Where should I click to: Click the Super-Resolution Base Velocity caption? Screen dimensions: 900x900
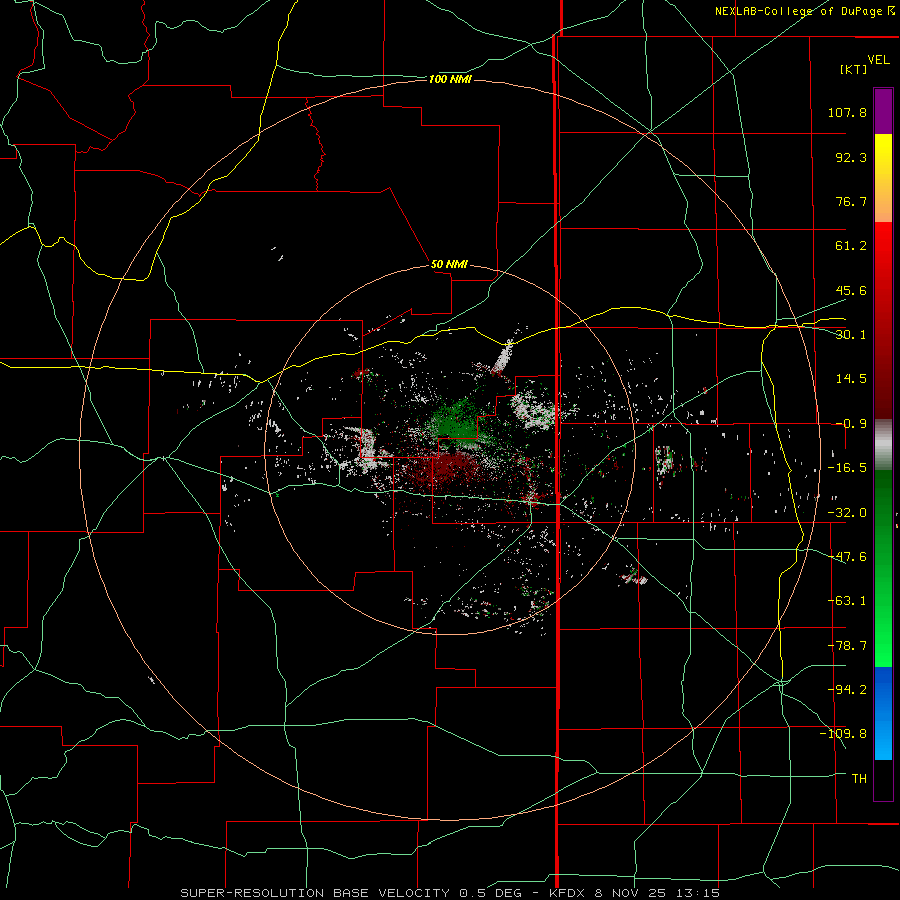pyautogui.click(x=450, y=893)
